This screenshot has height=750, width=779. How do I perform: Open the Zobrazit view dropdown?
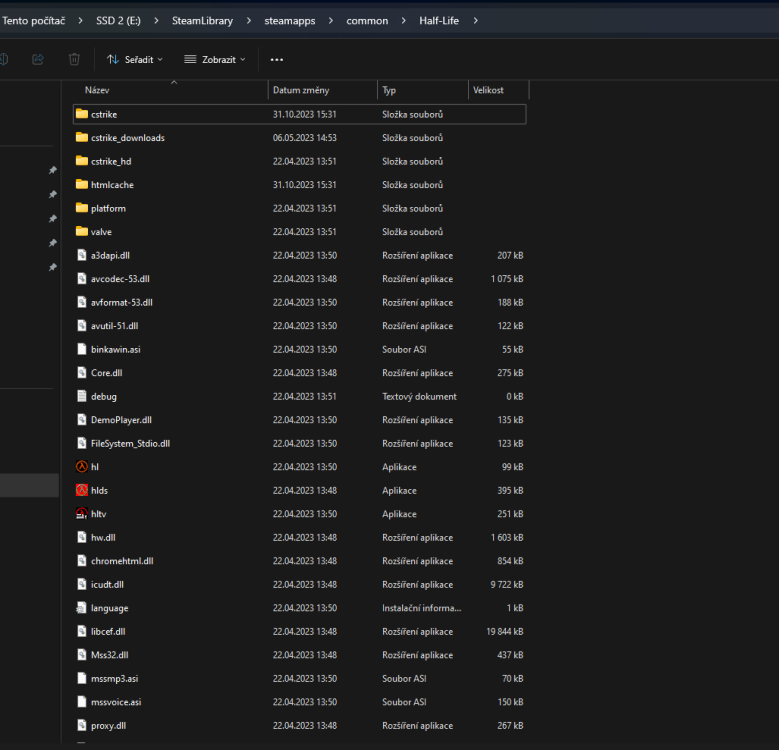click(x=215, y=60)
